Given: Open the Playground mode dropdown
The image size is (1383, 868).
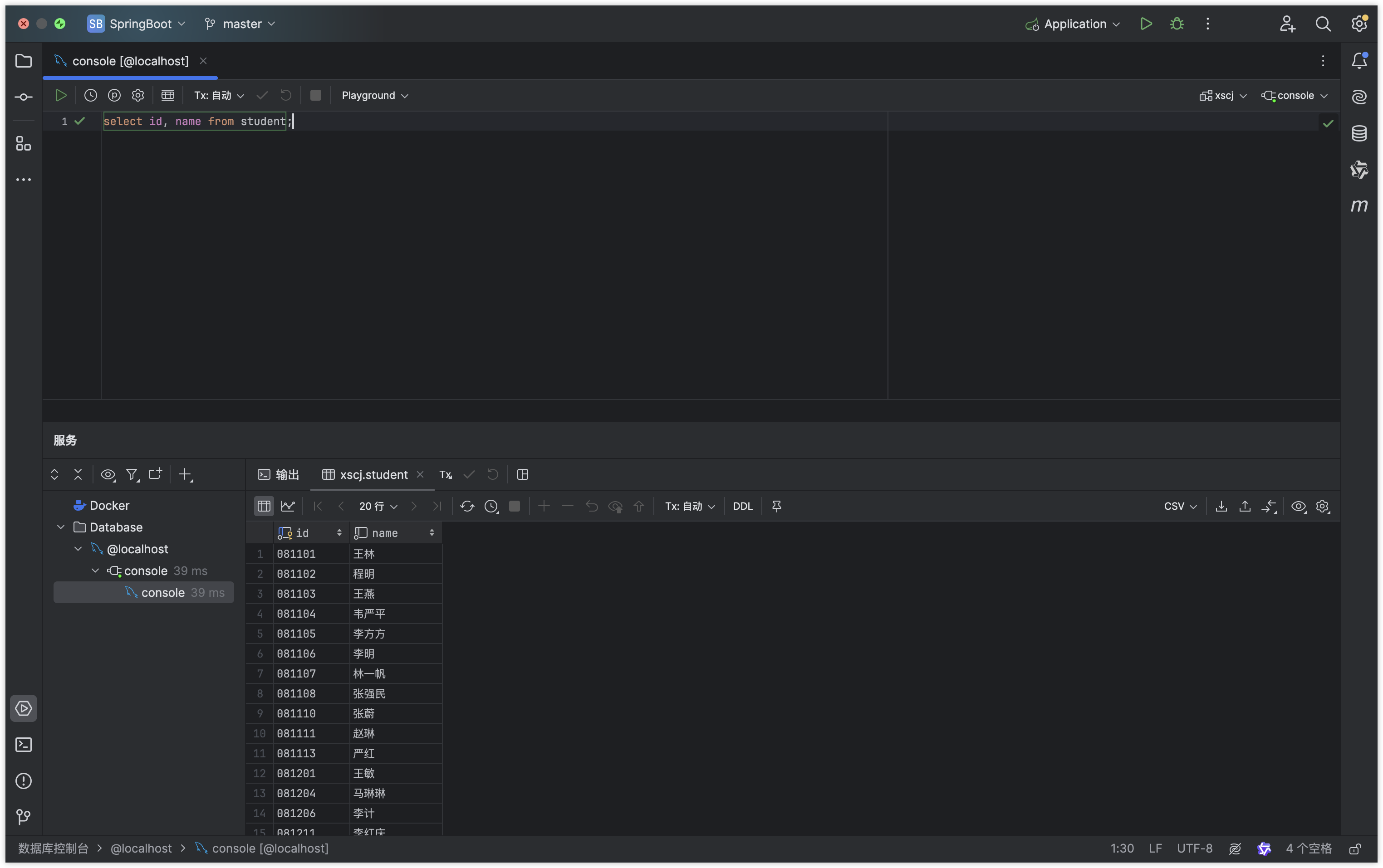Looking at the screenshot, I should tap(374, 95).
